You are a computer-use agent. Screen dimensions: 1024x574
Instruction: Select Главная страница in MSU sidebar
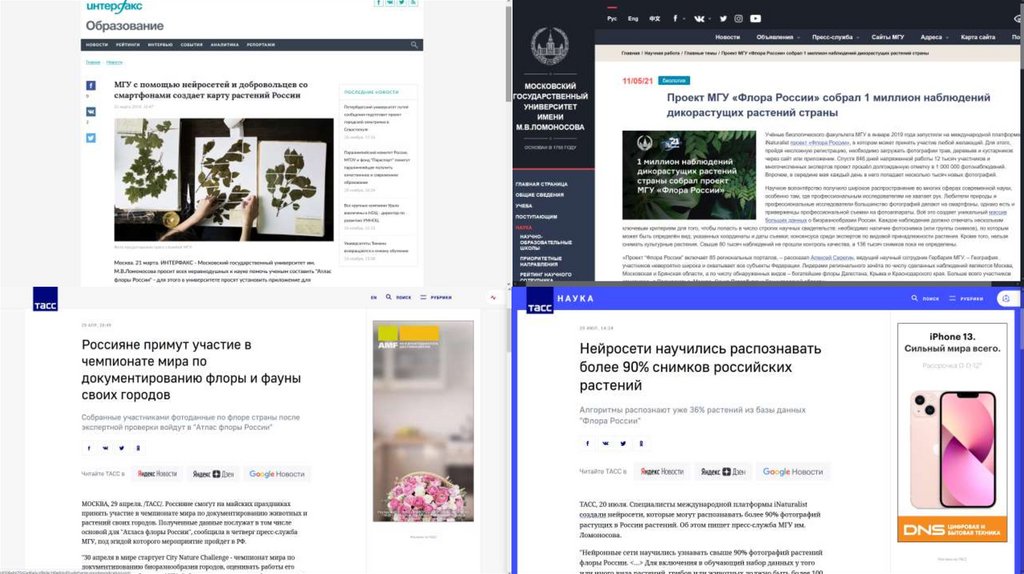pyautogui.click(x=541, y=184)
